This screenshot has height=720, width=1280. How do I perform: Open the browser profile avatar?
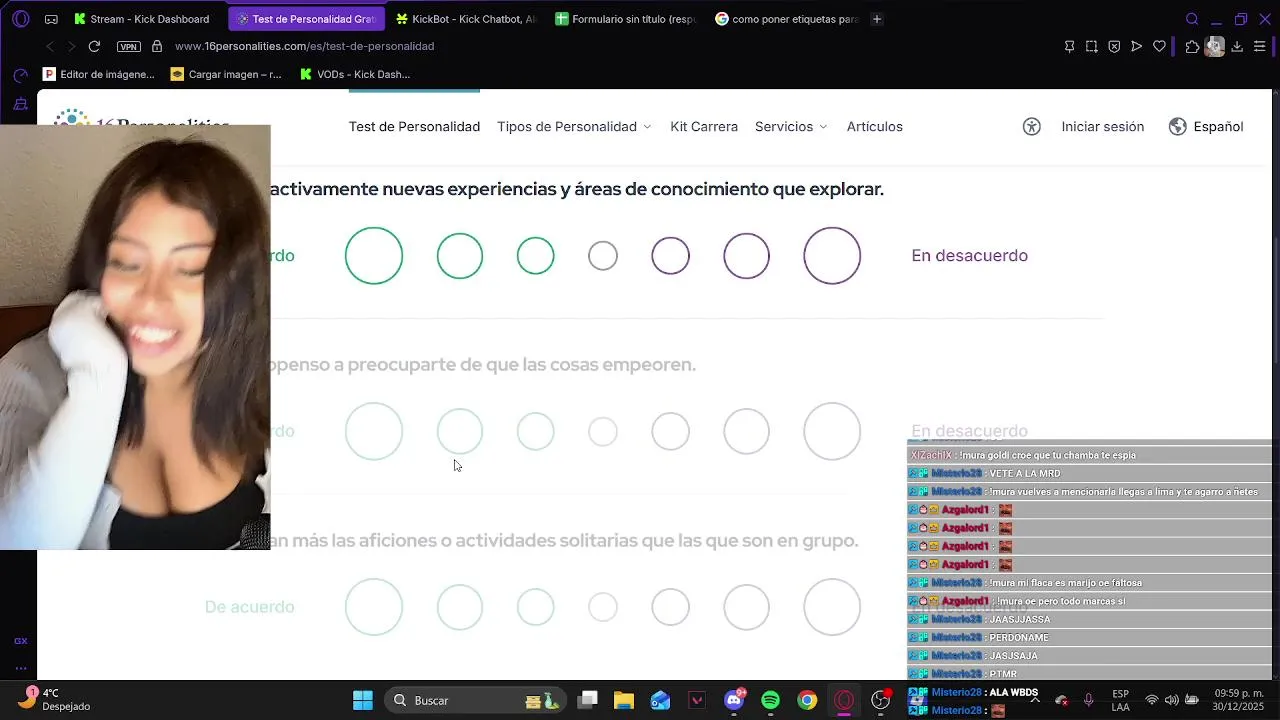(x=1214, y=46)
